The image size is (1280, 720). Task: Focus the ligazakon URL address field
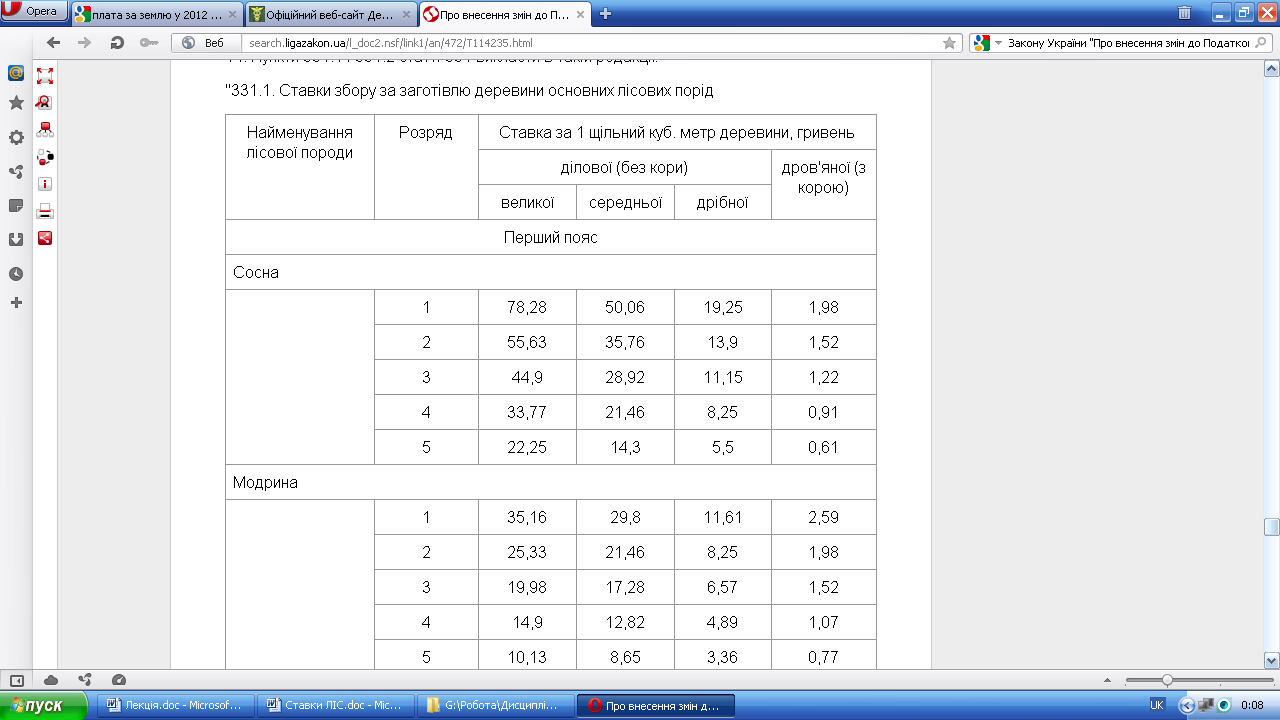(x=590, y=43)
